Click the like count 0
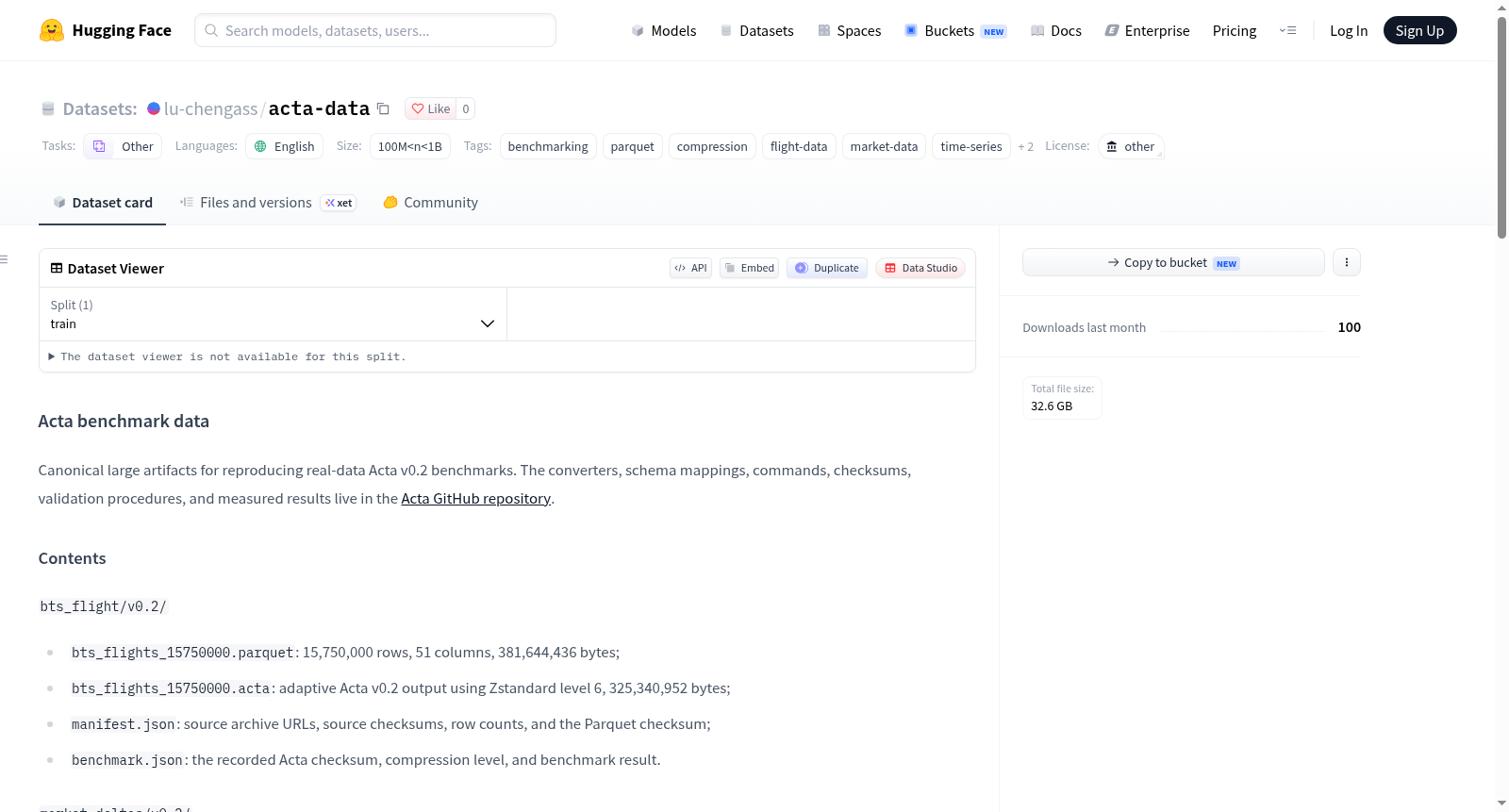The width and height of the screenshot is (1509, 812). pos(466,108)
